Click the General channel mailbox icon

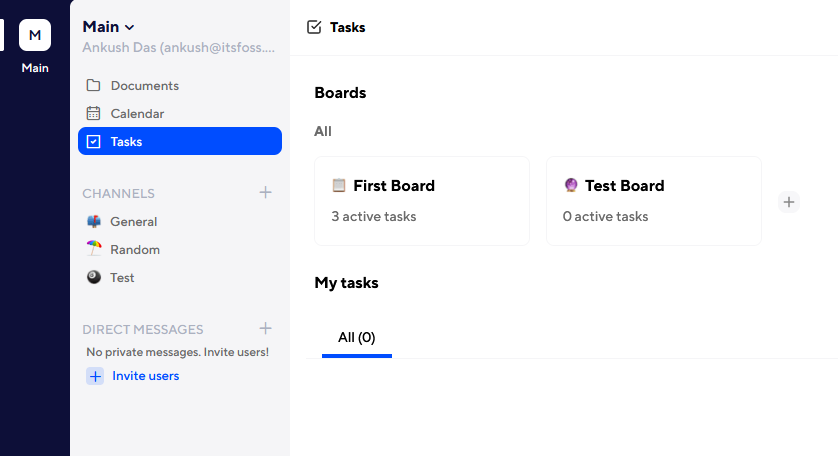pyautogui.click(x=94, y=222)
